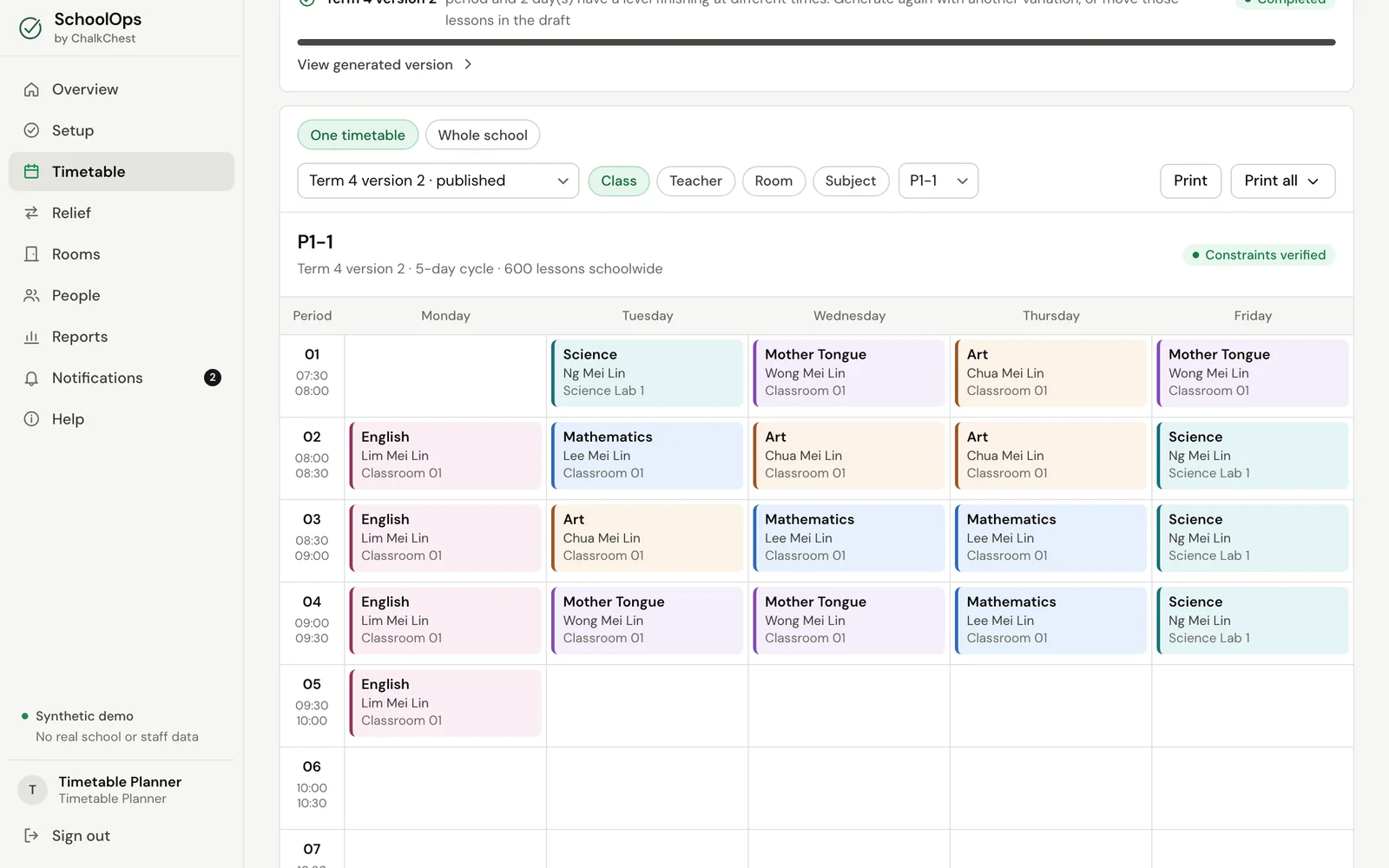Click the chevron next to View generated version
Viewport: 1389px width, 868px height.
coord(468,64)
